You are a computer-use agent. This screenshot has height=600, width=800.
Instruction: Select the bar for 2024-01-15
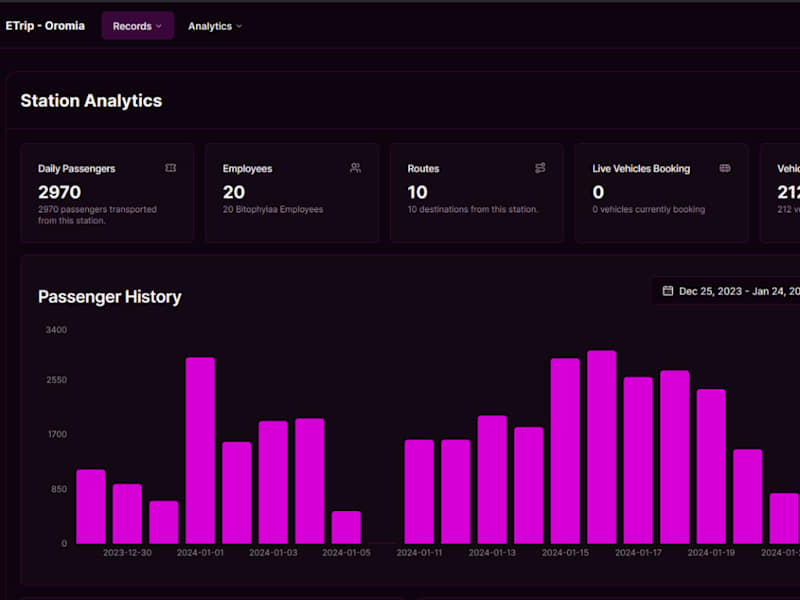(565, 451)
